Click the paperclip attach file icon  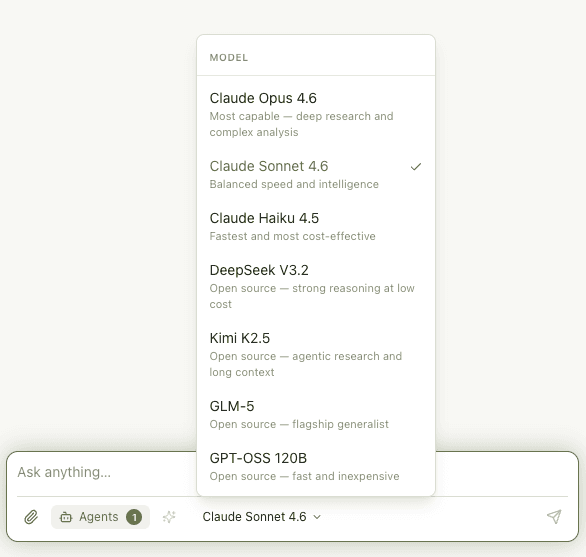31,517
